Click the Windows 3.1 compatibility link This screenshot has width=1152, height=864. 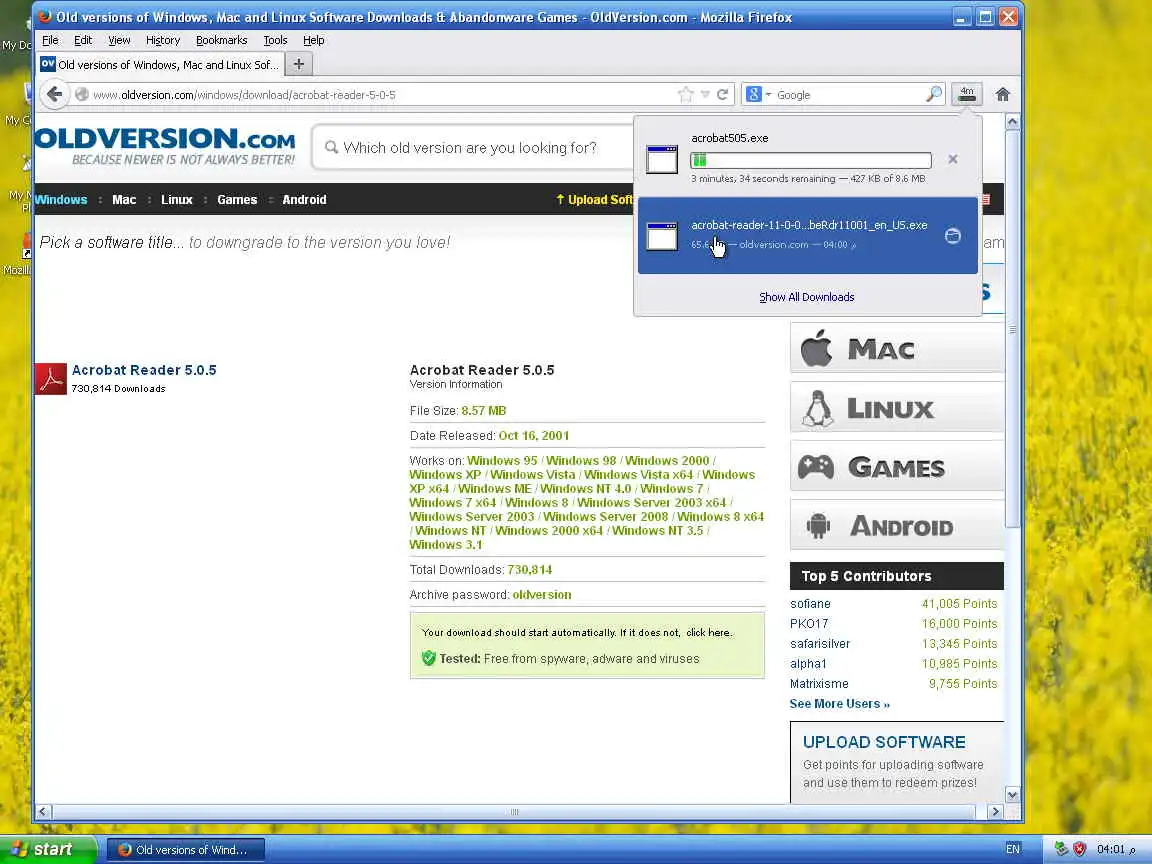(x=446, y=544)
